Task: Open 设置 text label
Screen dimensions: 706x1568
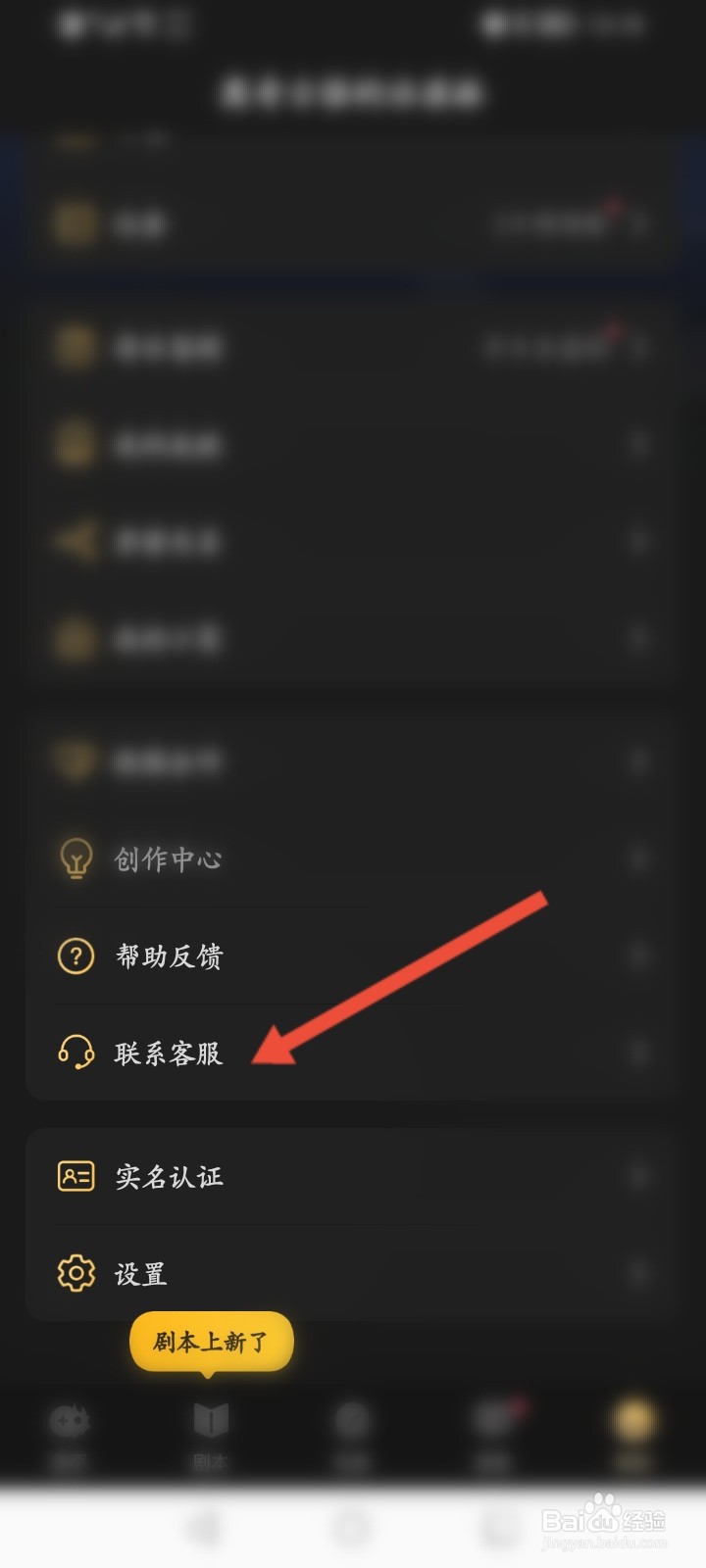Action: click(x=140, y=1274)
